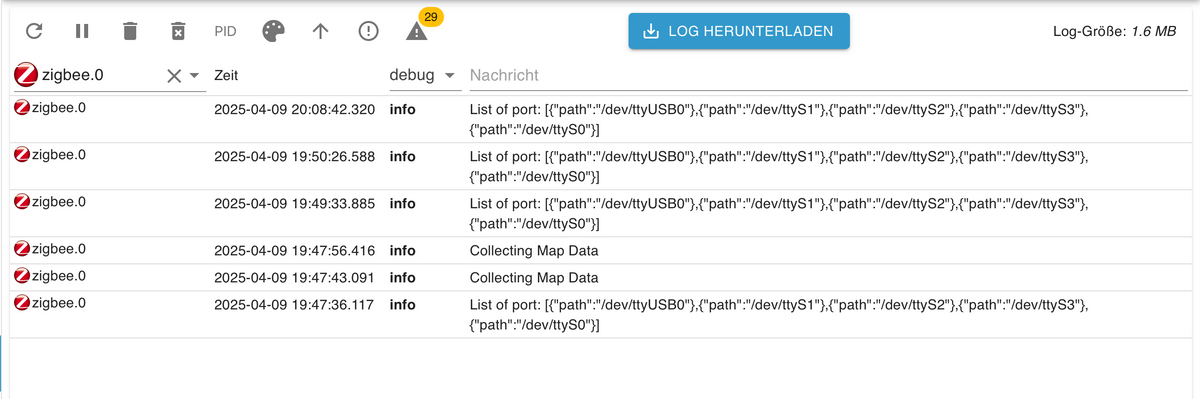Clear the log list with trash icon

130,31
